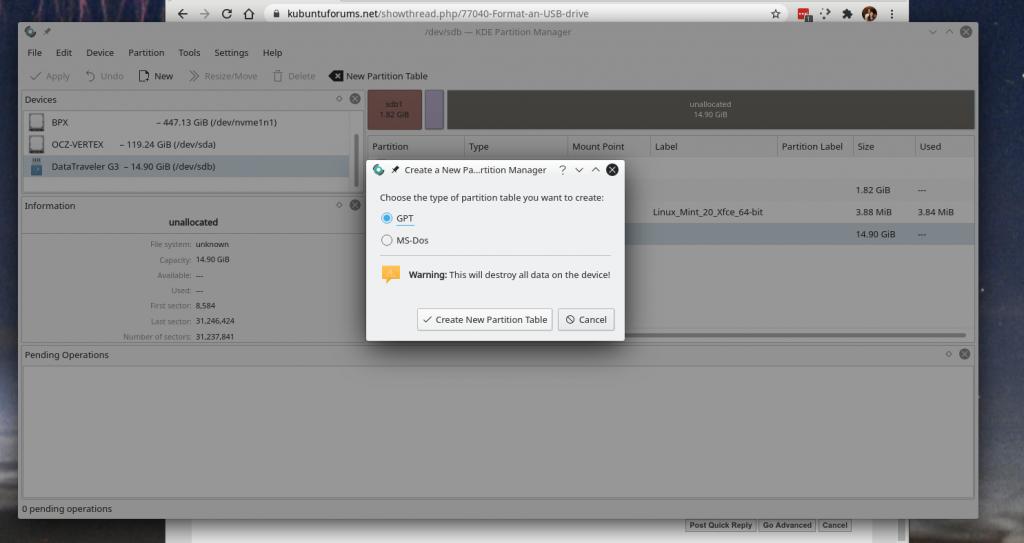Click the New partition toolbar icon
The image size is (1024, 543).
(x=144, y=76)
